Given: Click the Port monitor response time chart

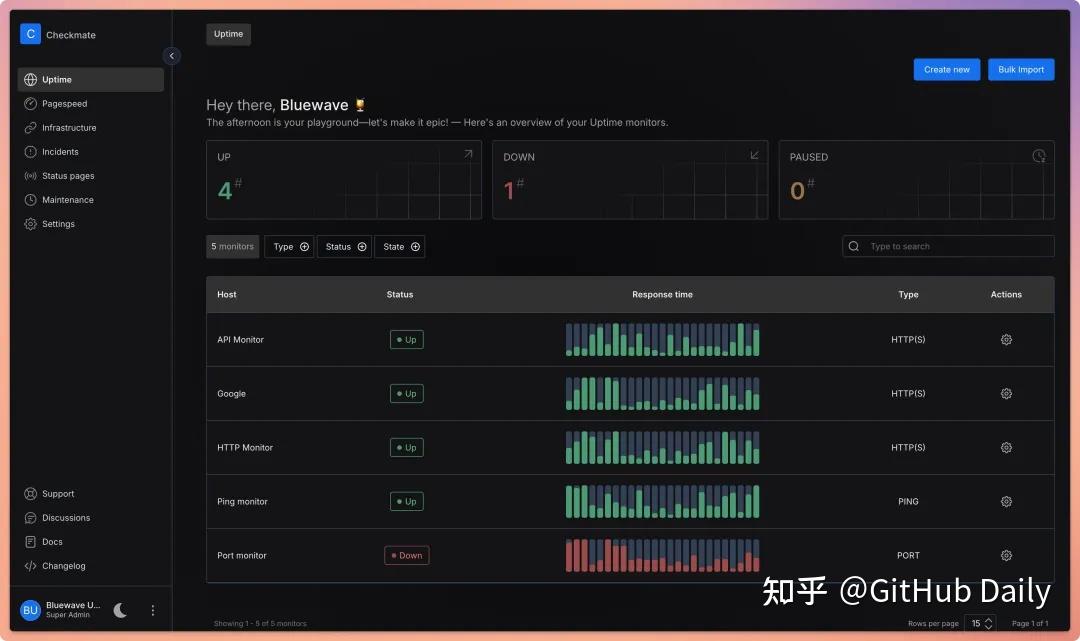Looking at the screenshot, I should (x=662, y=556).
